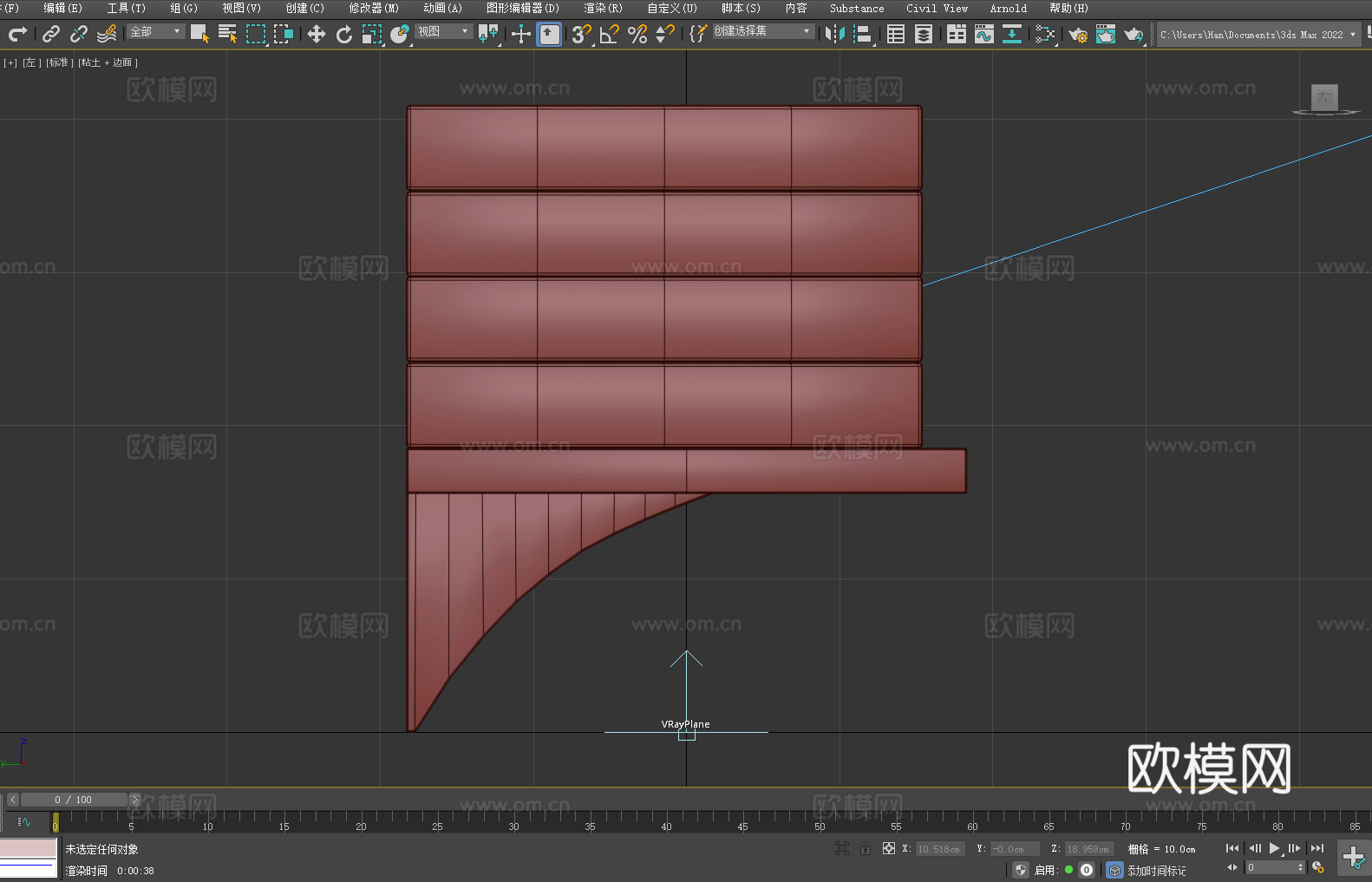This screenshot has width=1372, height=882.
Task: Click the ViewCube left face
Action: pos(1324,97)
